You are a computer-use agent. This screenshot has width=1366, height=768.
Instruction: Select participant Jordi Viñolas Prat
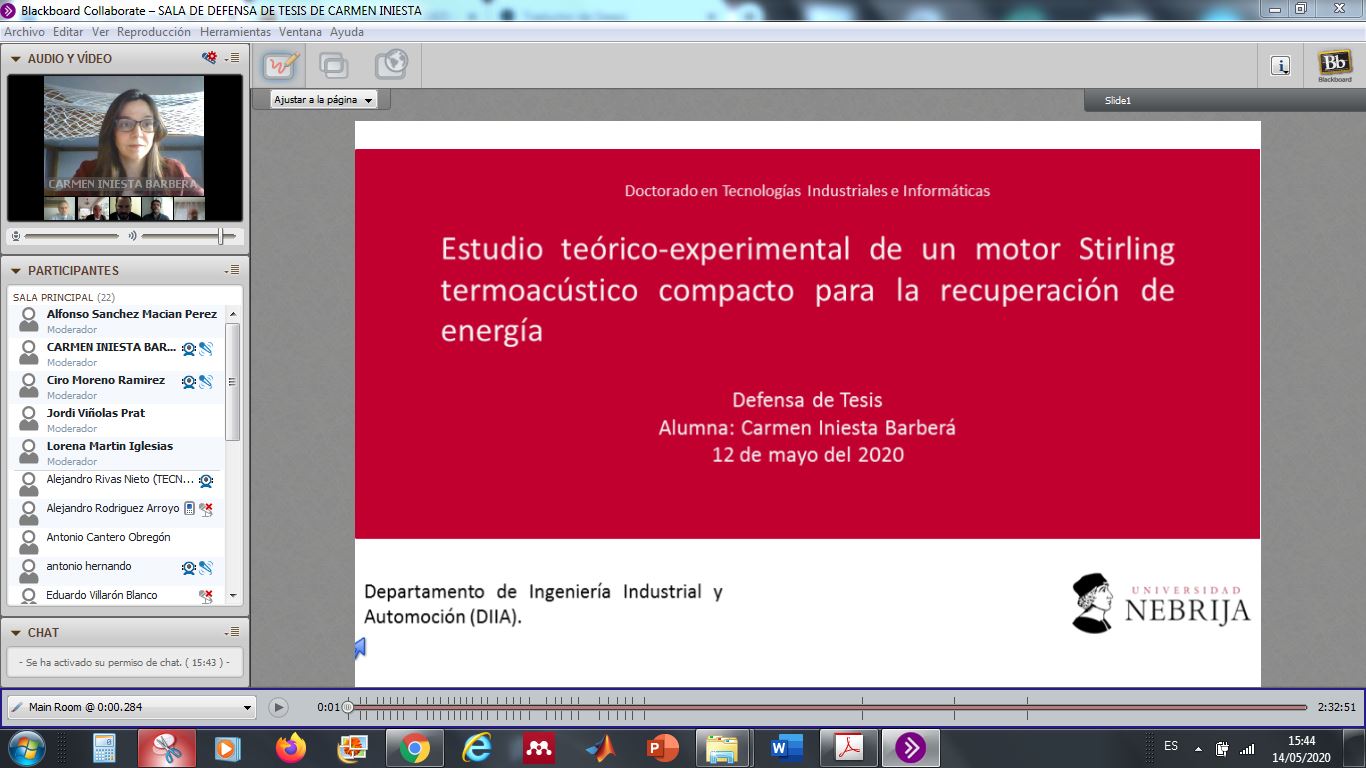(96, 413)
